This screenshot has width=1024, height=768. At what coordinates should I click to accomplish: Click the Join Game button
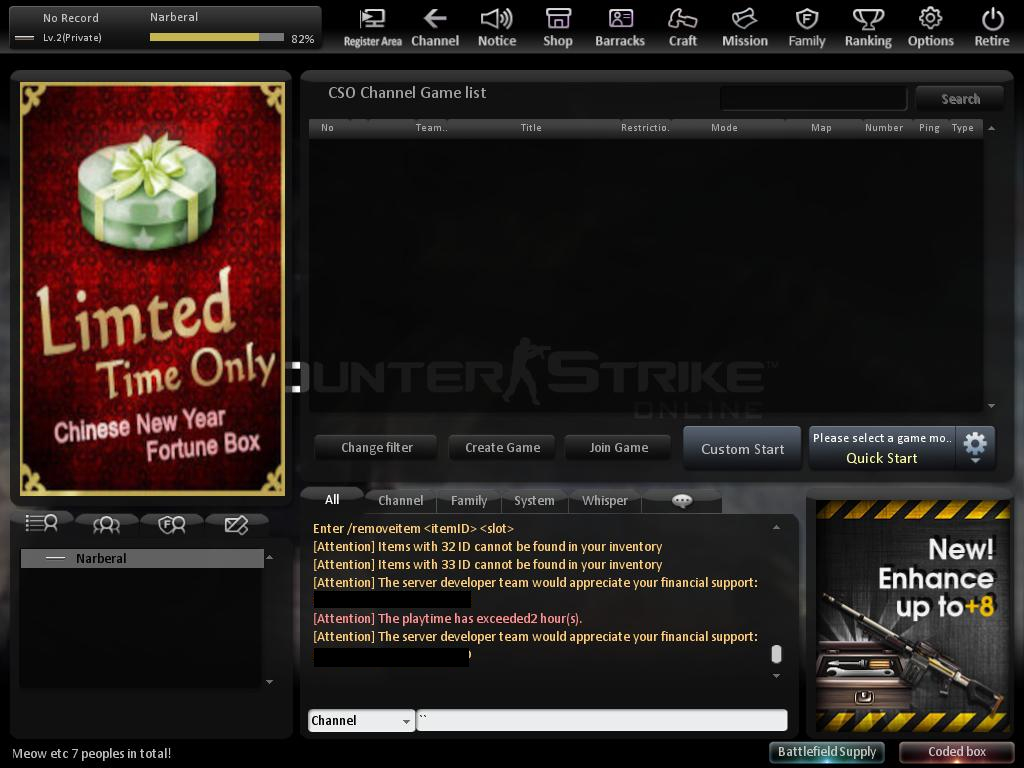[x=618, y=448]
